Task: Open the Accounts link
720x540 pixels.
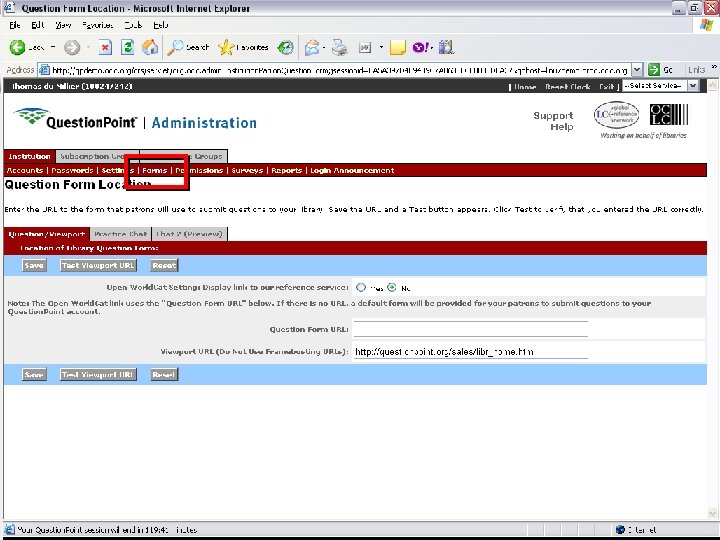Action: pos(25,170)
